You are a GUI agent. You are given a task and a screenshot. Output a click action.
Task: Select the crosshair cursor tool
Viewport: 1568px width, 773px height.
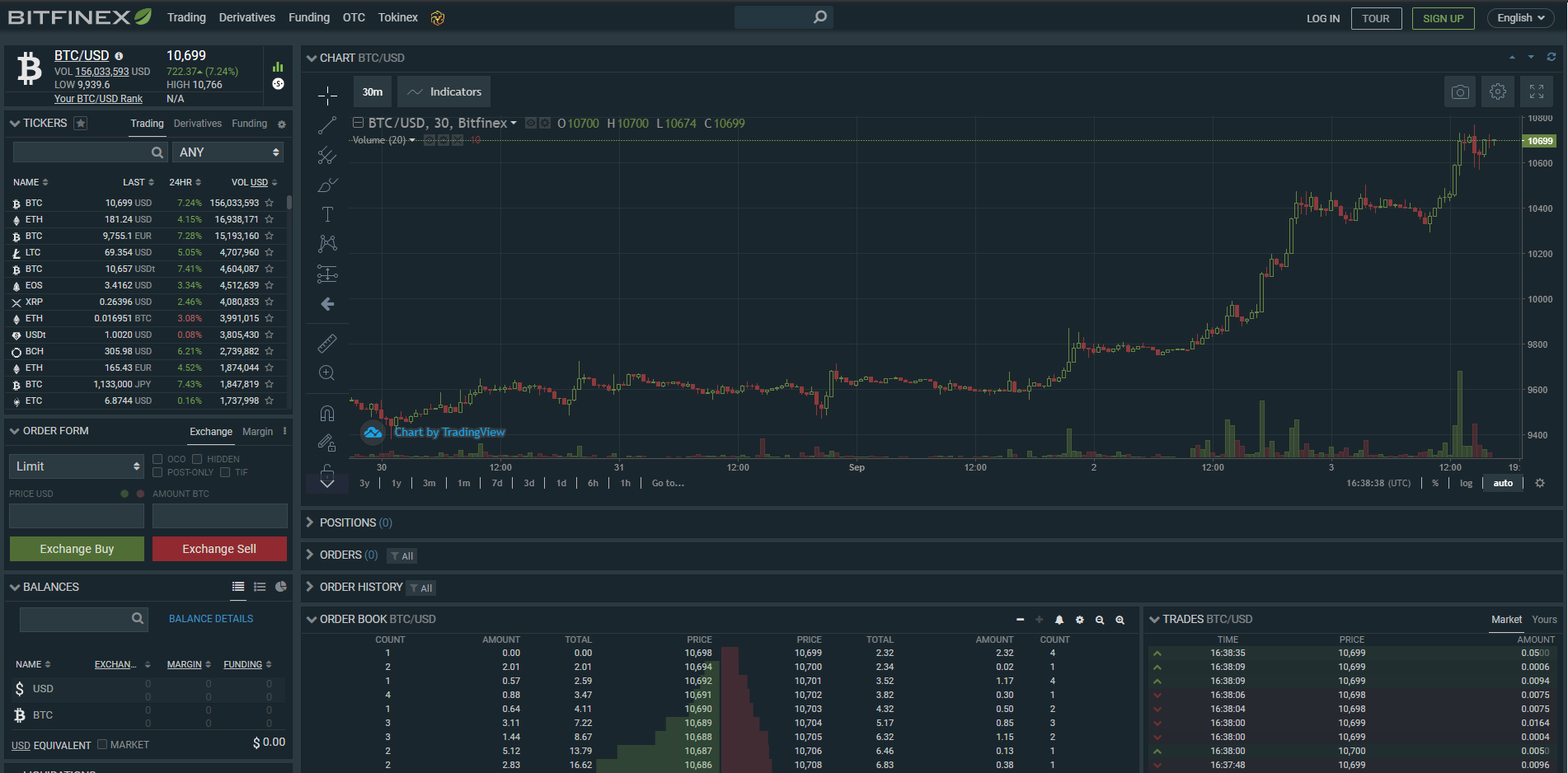tap(327, 96)
